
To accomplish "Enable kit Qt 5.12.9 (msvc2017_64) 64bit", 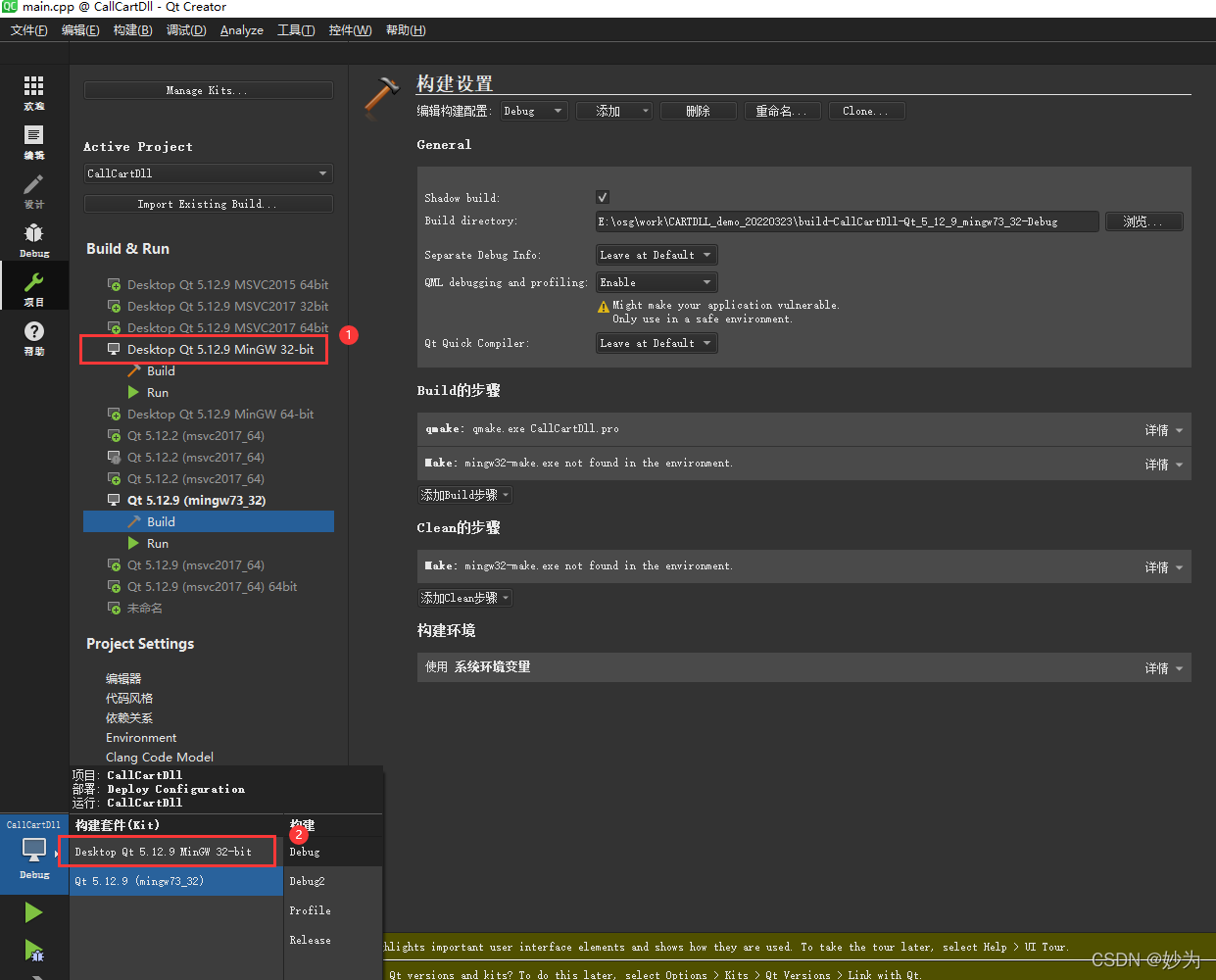I will click(202, 586).
